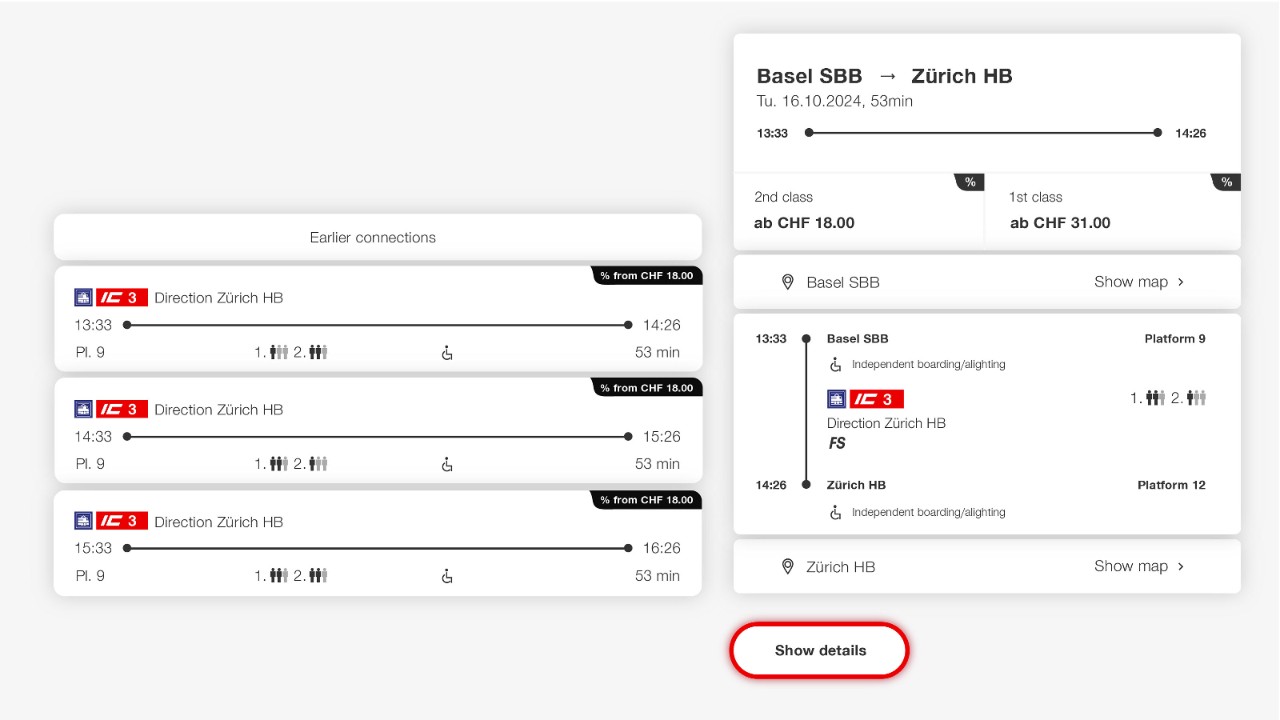Click the wheelchair icon under Basel SBB Platform 9
The width and height of the screenshot is (1280, 720).
835,365
